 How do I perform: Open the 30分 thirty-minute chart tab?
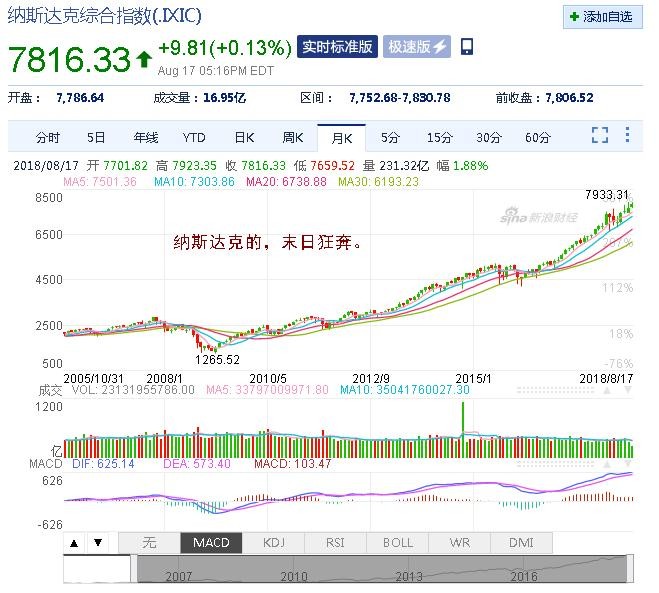(x=489, y=137)
